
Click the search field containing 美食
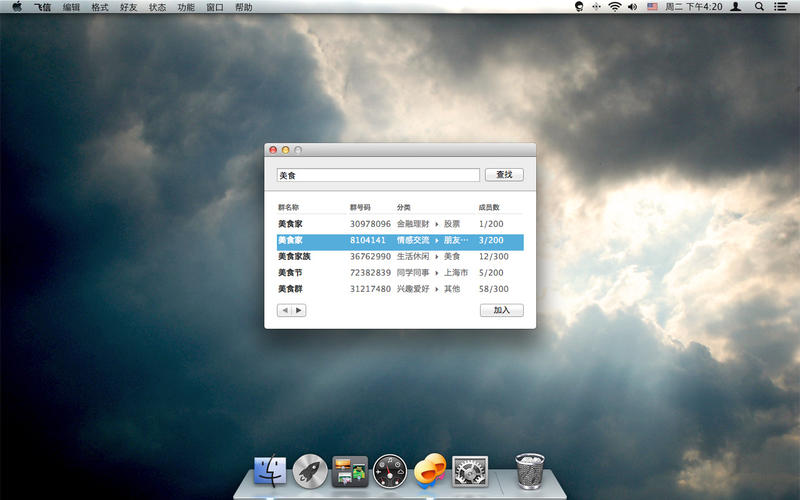378,175
